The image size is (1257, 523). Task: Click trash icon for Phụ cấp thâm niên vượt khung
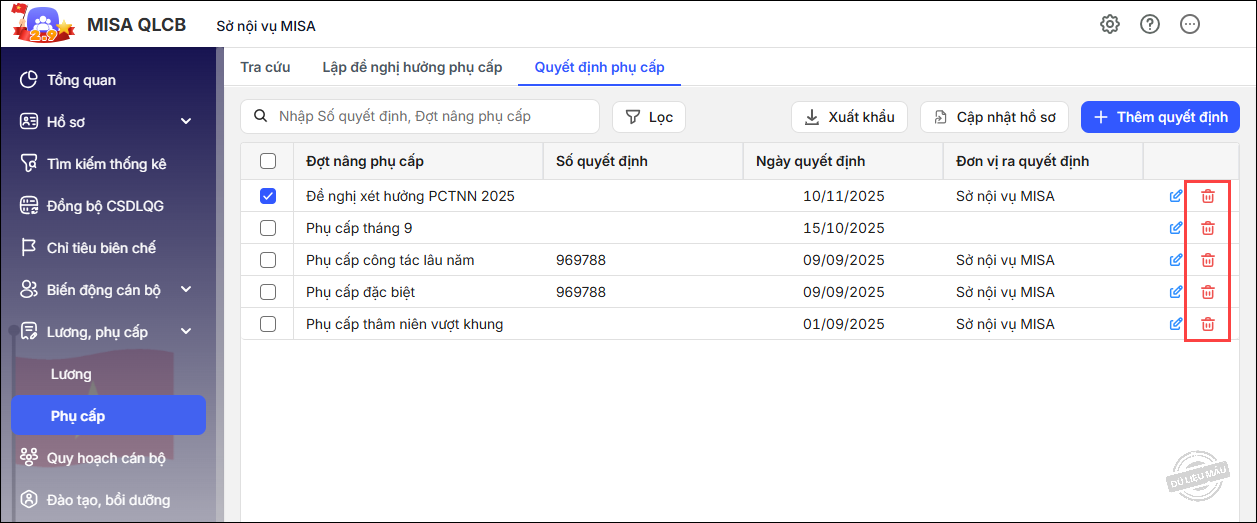coord(1208,324)
